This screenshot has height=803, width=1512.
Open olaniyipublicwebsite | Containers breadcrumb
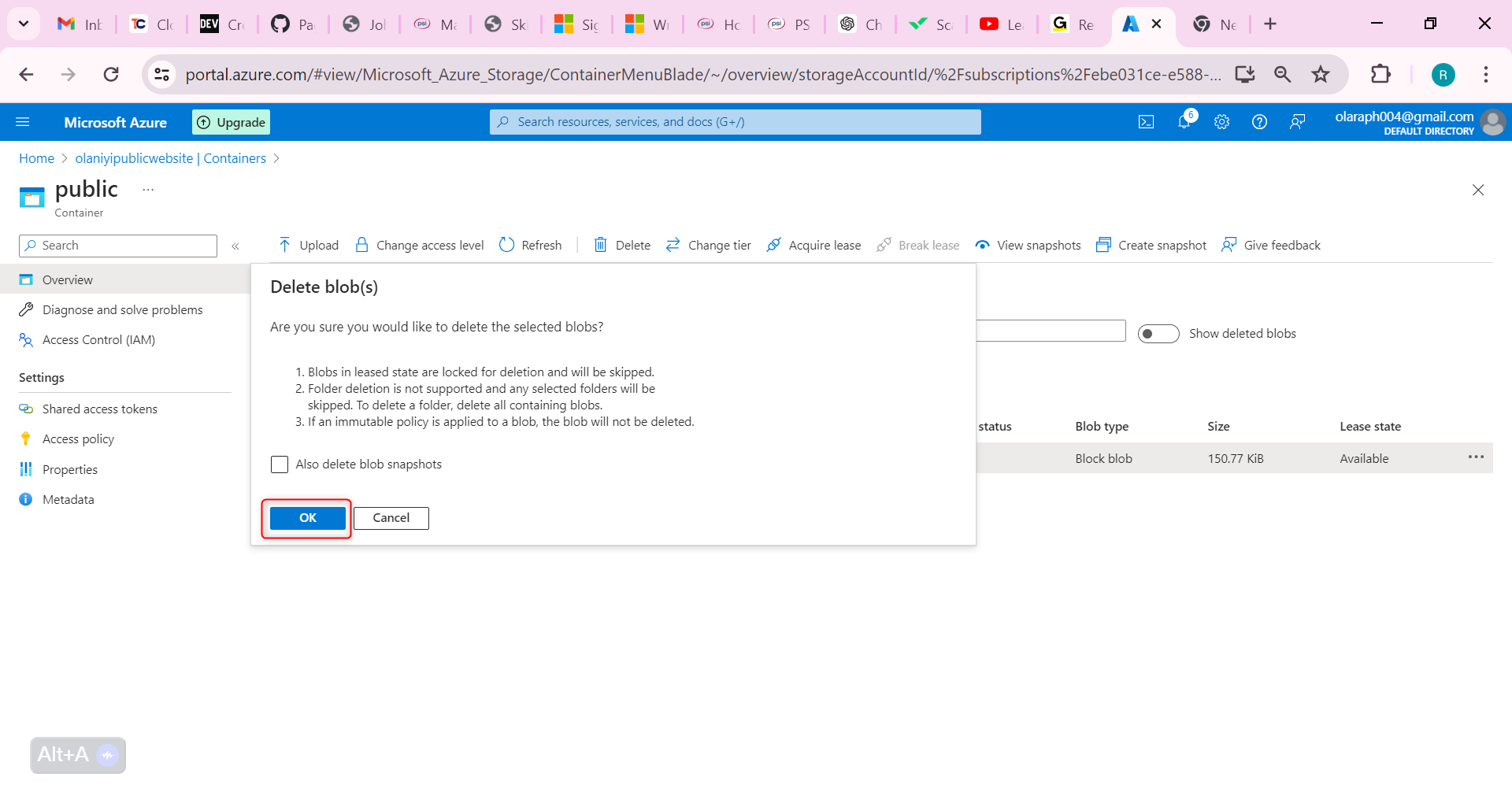pos(171,158)
